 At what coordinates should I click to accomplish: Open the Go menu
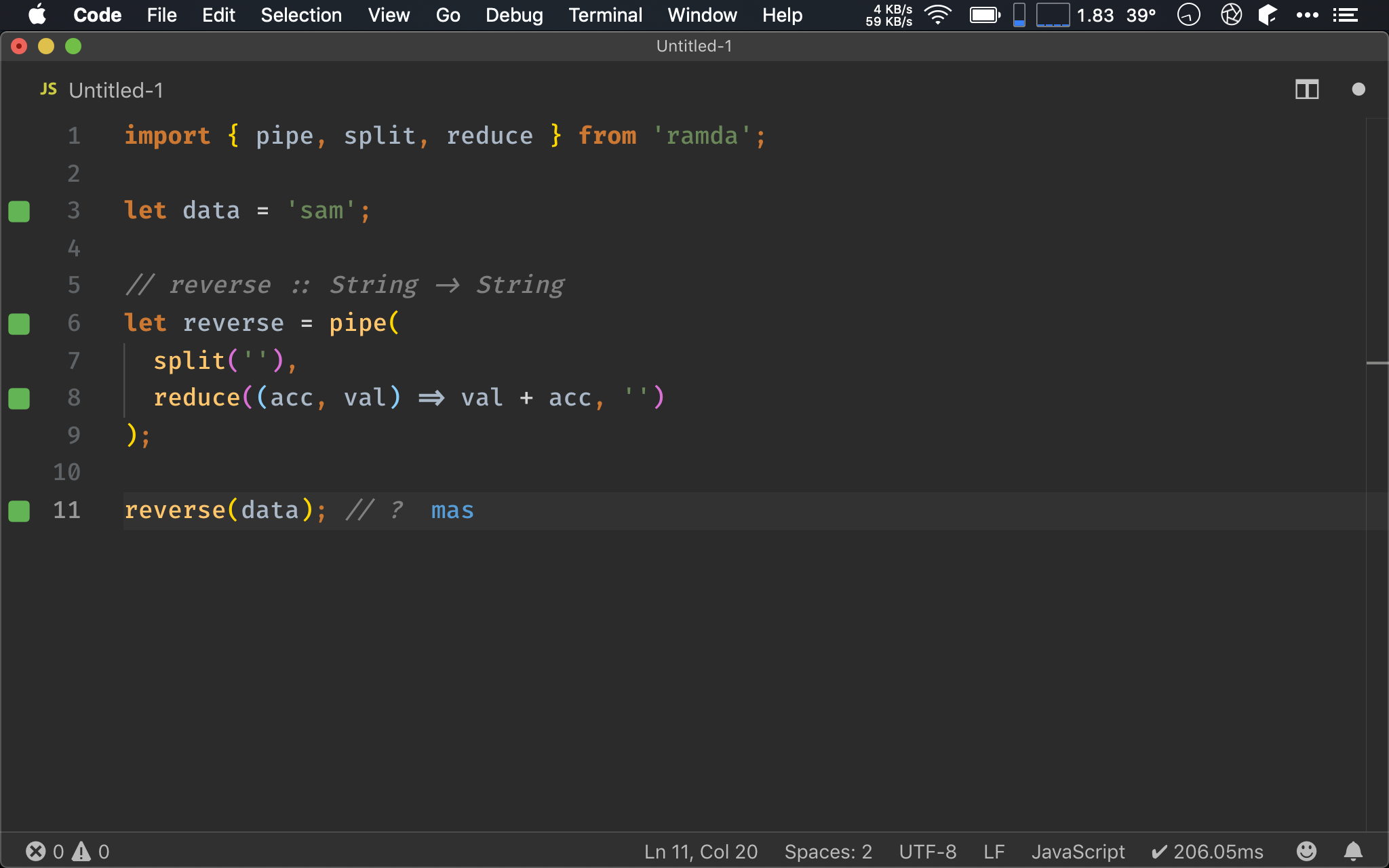coord(448,15)
